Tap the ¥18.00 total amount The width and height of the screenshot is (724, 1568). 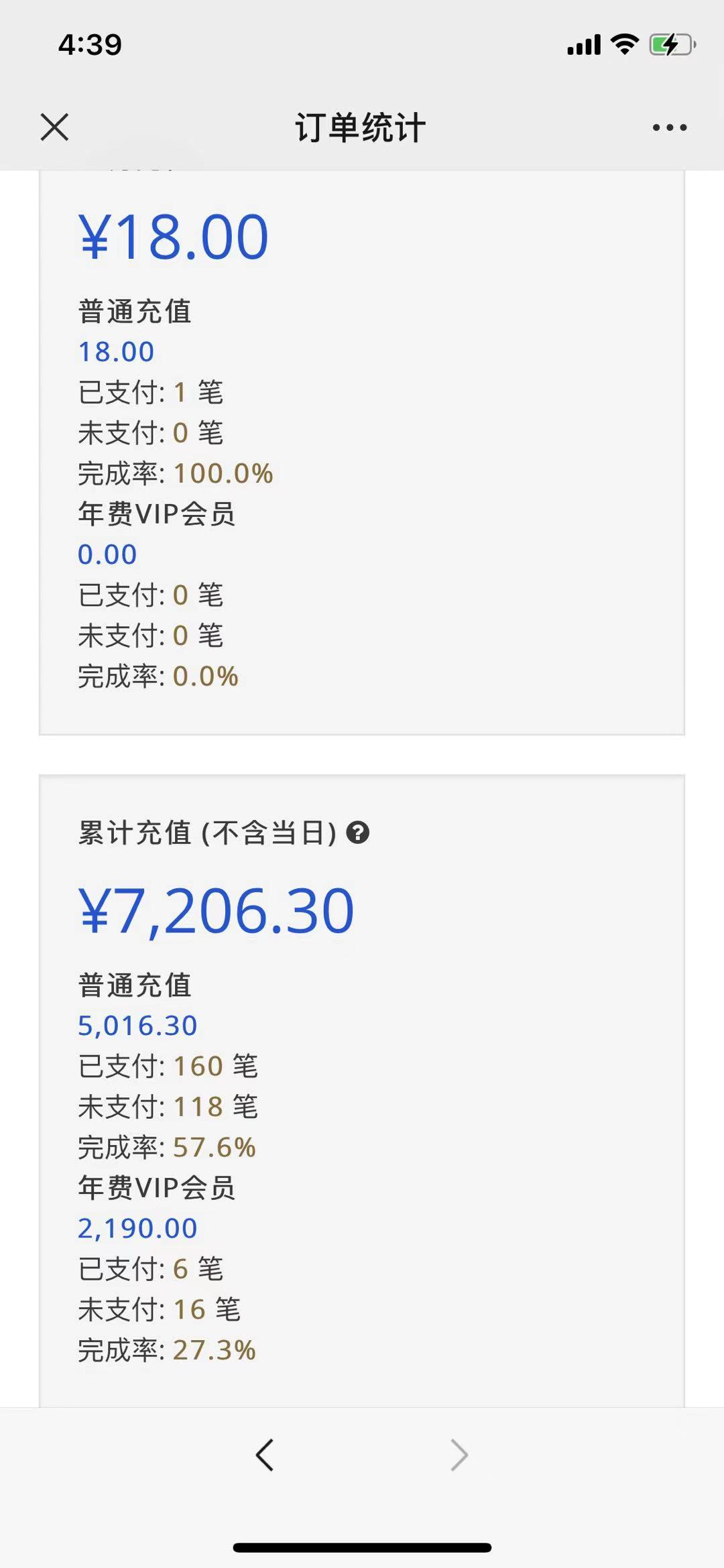tap(174, 237)
